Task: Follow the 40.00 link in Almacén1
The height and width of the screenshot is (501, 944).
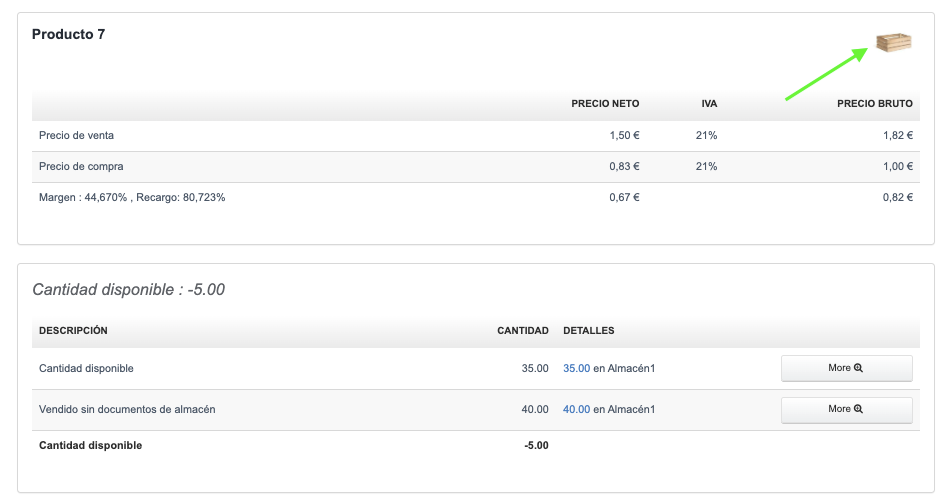Action: coord(576,409)
